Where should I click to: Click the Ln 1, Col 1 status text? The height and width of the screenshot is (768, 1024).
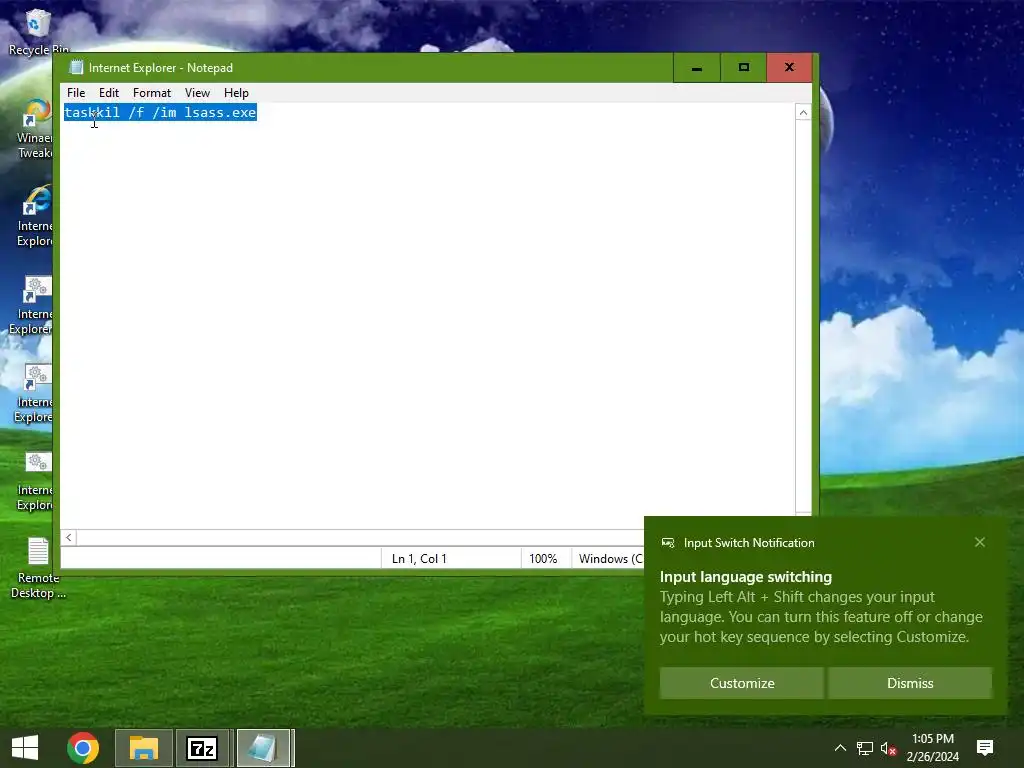click(419, 558)
